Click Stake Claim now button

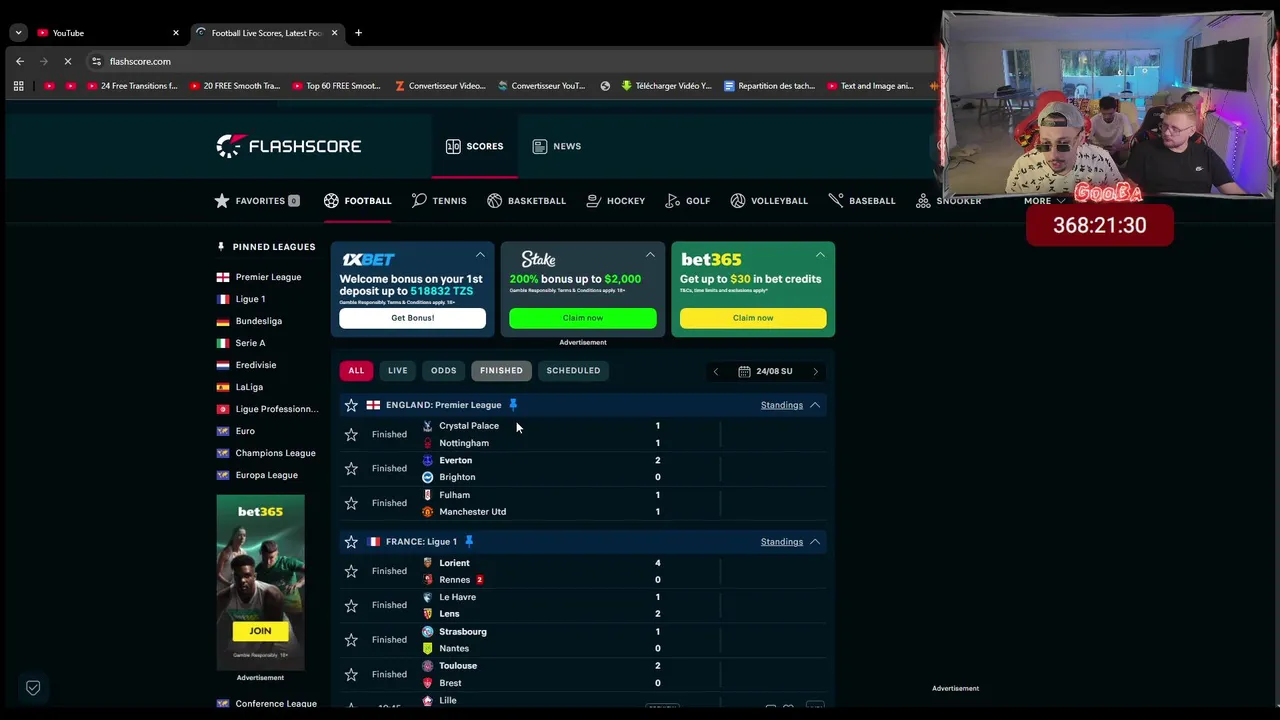582,318
